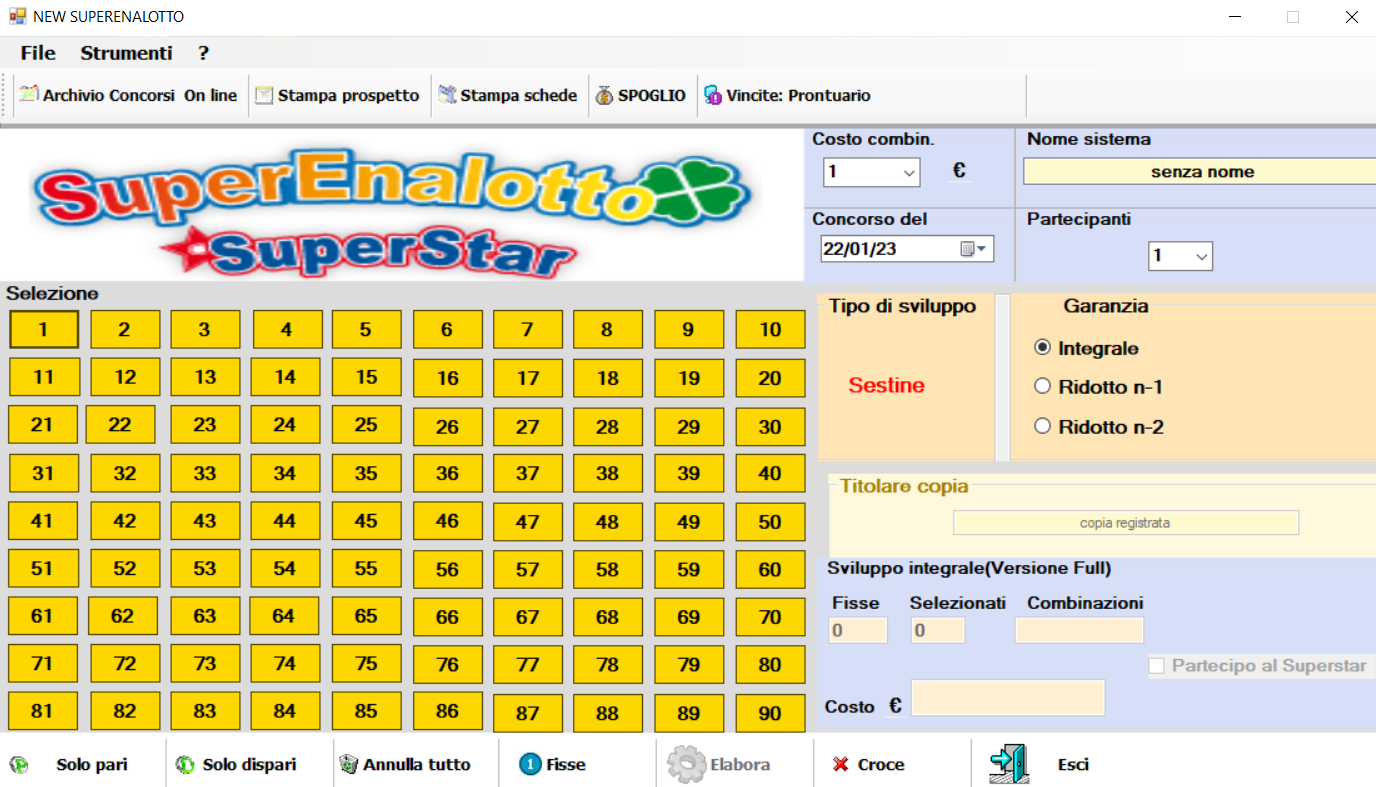Click the Croce red X icon
The width and height of the screenshot is (1376, 787).
pyautogui.click(x=841, y=765)
